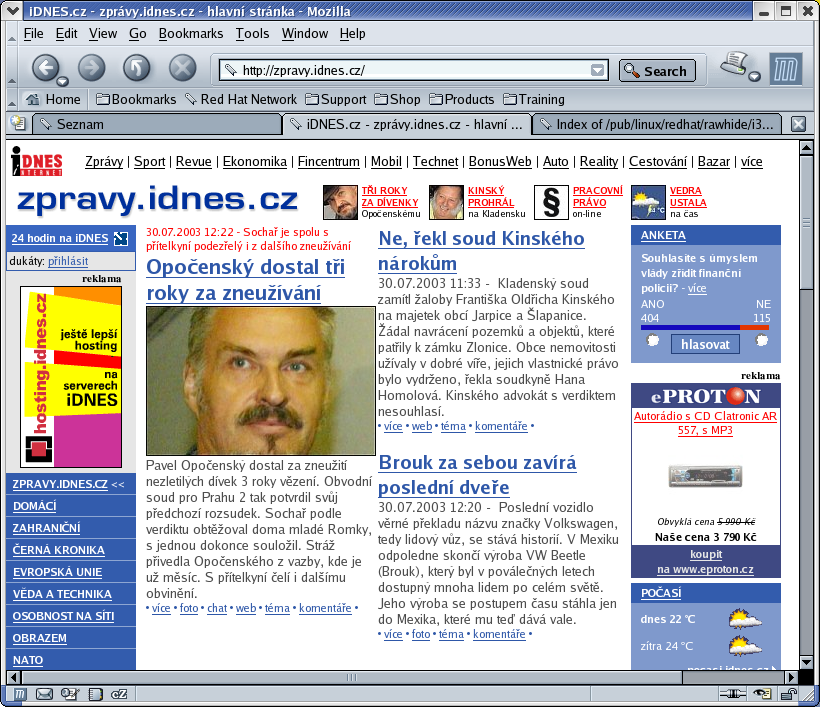
Task: Select the ANO radio button in poll
Action: (x=653, y=340)
